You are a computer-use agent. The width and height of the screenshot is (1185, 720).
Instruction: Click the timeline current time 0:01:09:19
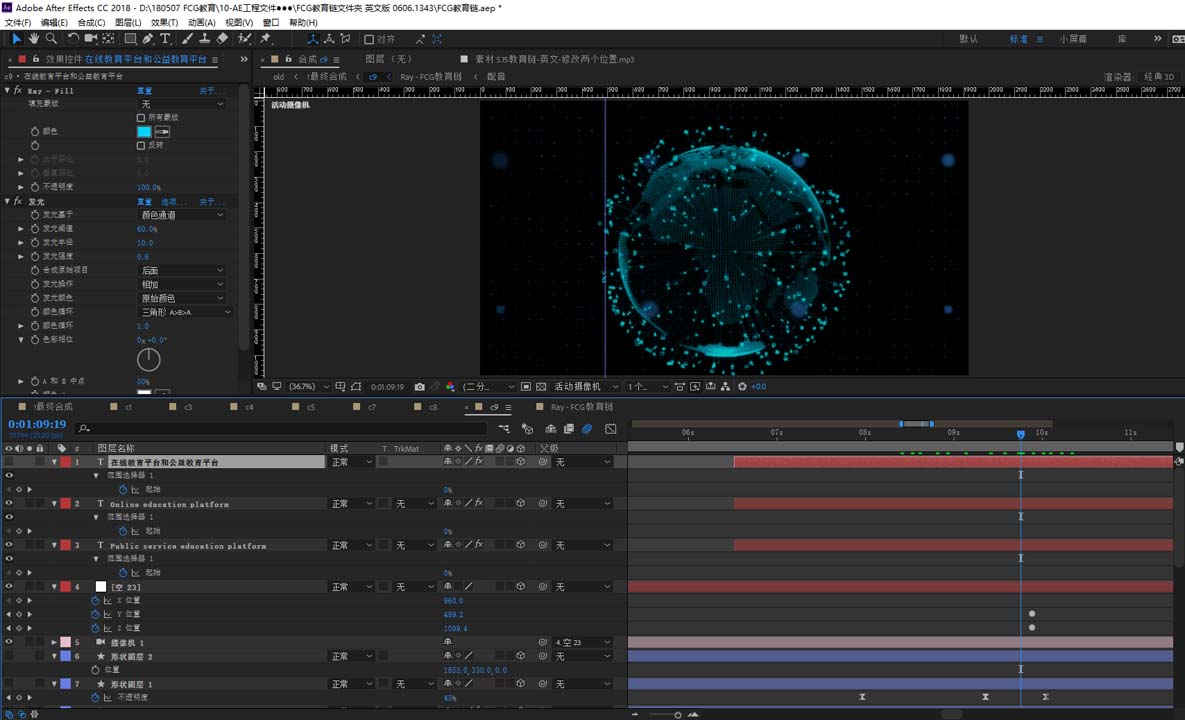pyautogui.click(x=37, y=424)
